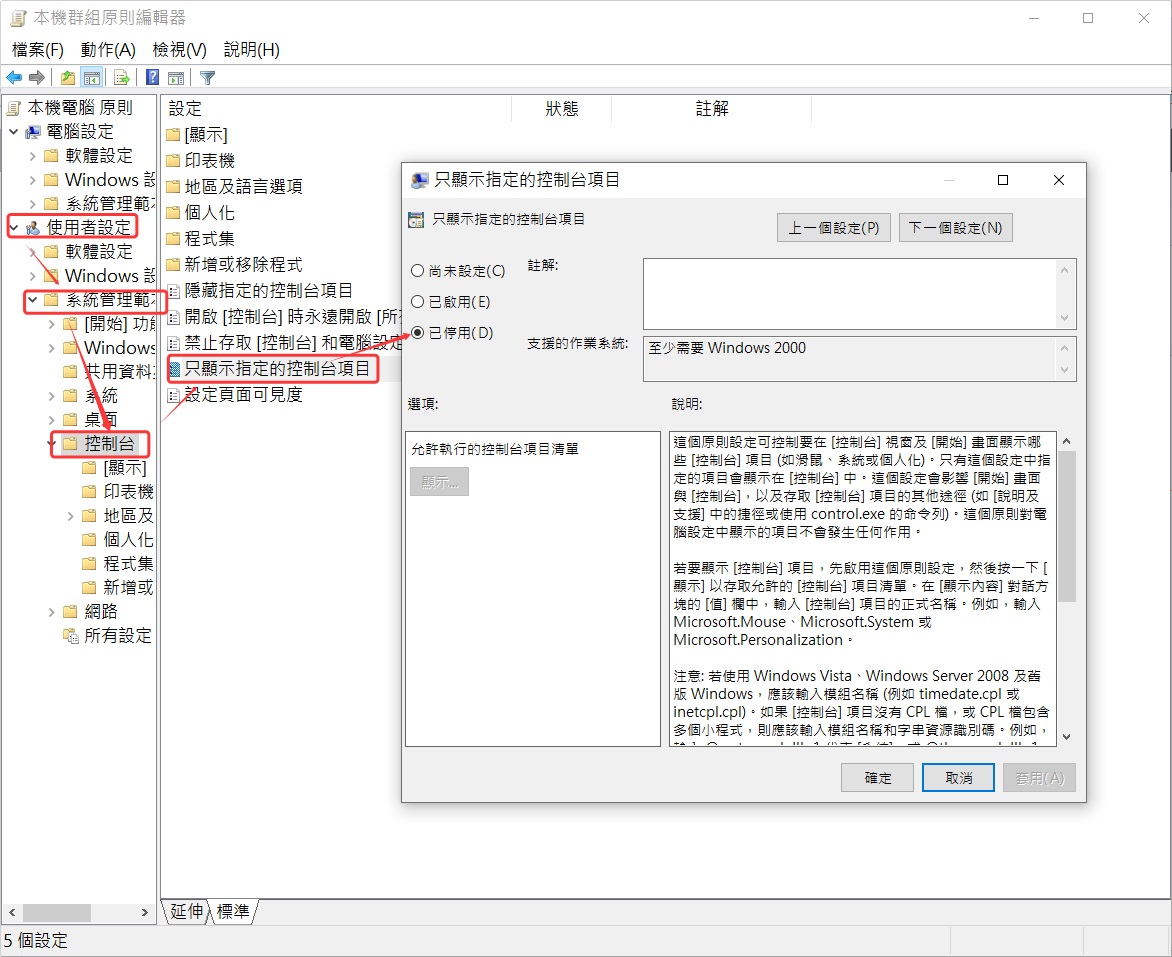
Task: Click the 隱藏指定的控制台項目 policy icon
Action: pyautogui.click(x=173, y=291)
